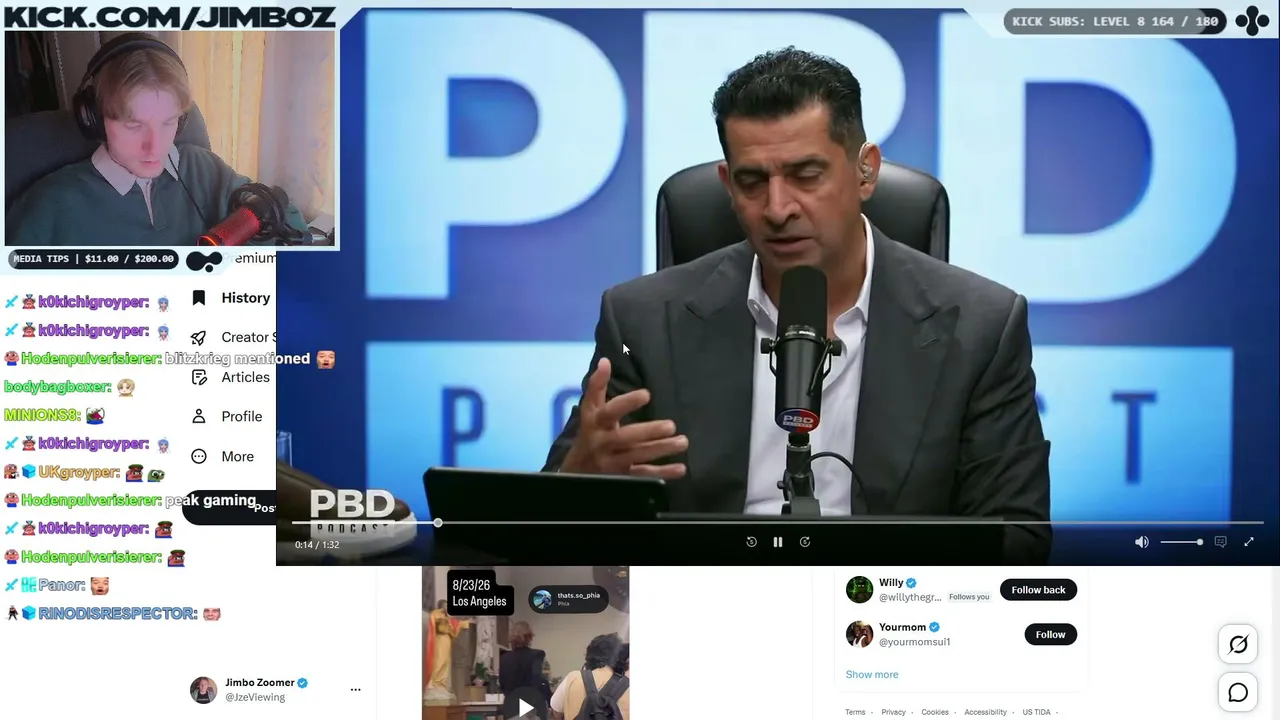This screenshot has width=1280, height=720.
Task: Open the Grok floating icon button
Action: (1238, 645)
